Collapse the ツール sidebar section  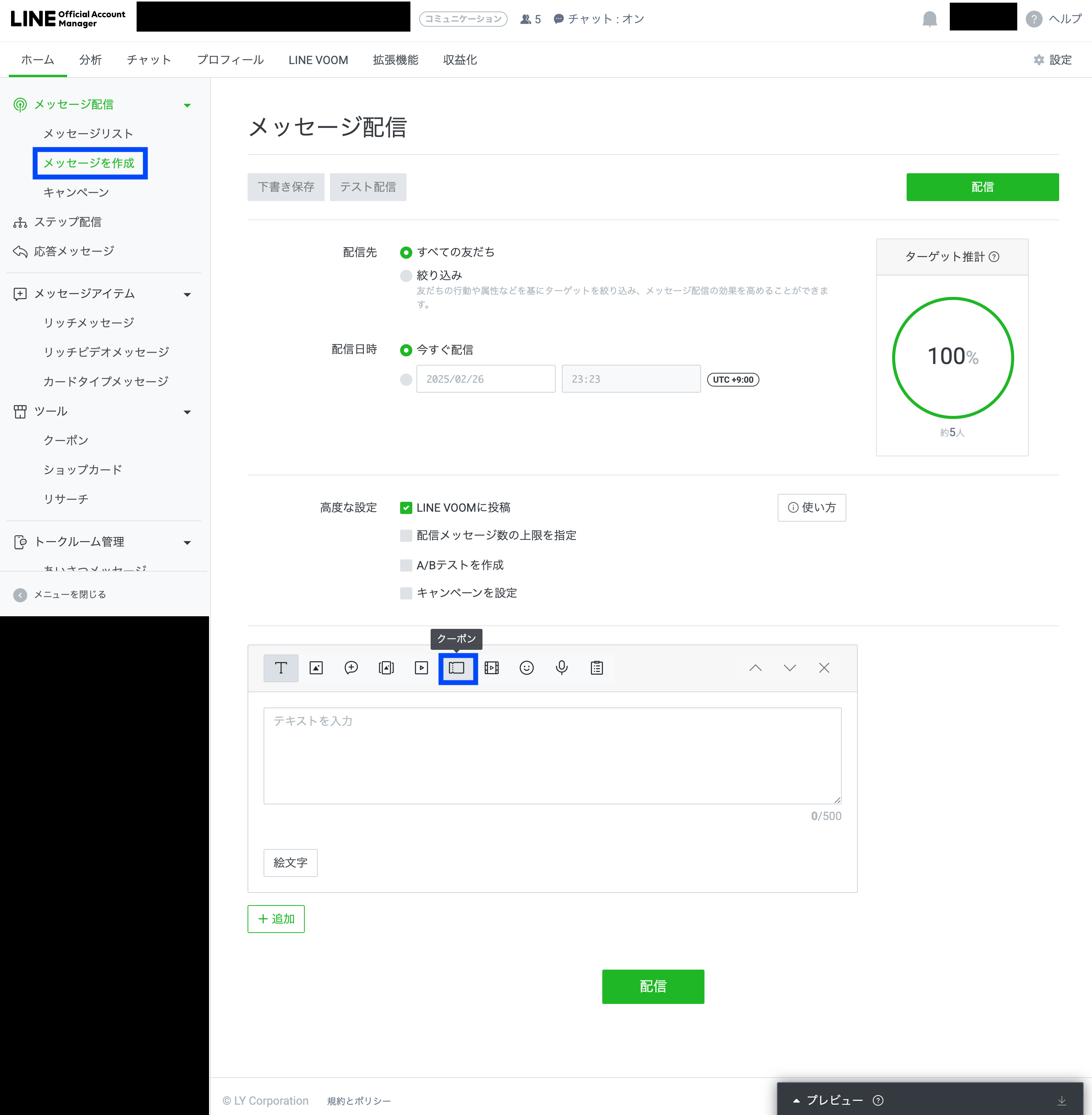coord(187,412)
